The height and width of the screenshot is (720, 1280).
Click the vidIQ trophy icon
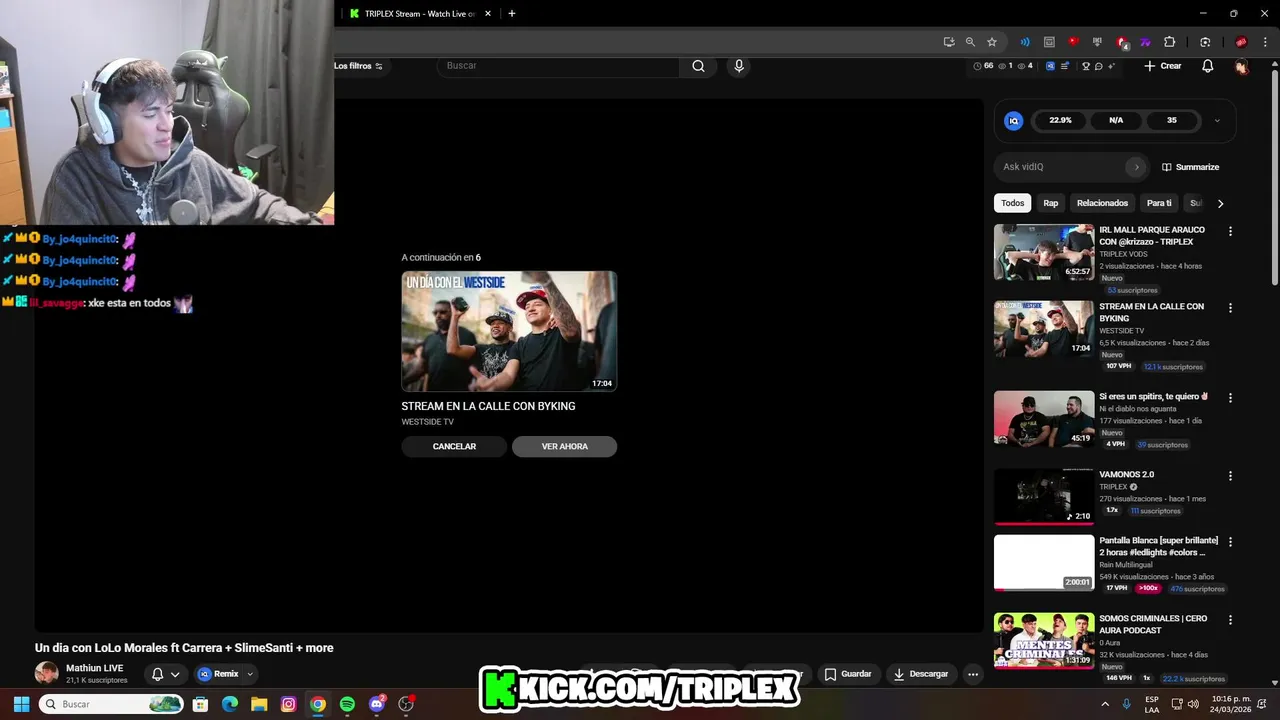[1086, 66]
